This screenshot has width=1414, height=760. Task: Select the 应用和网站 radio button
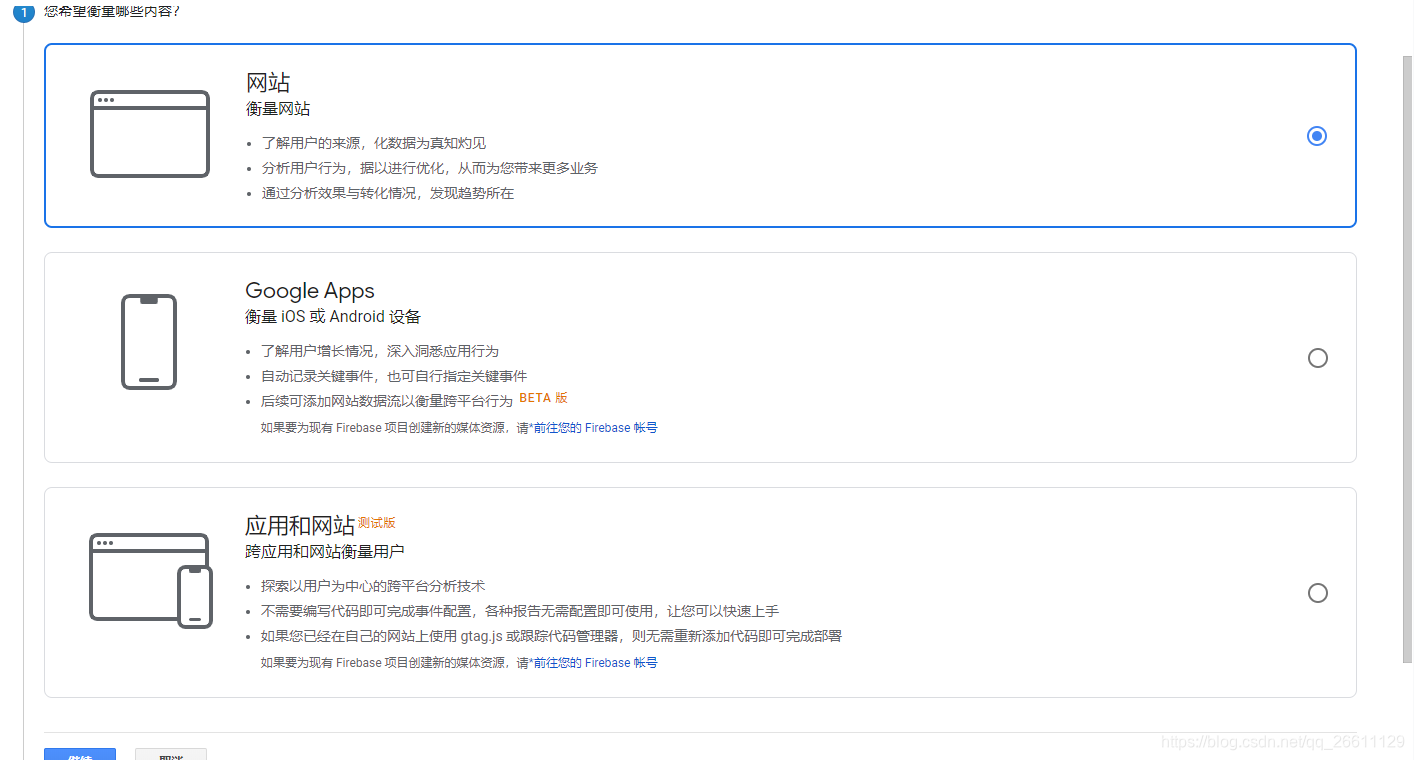click(1318, 593)
